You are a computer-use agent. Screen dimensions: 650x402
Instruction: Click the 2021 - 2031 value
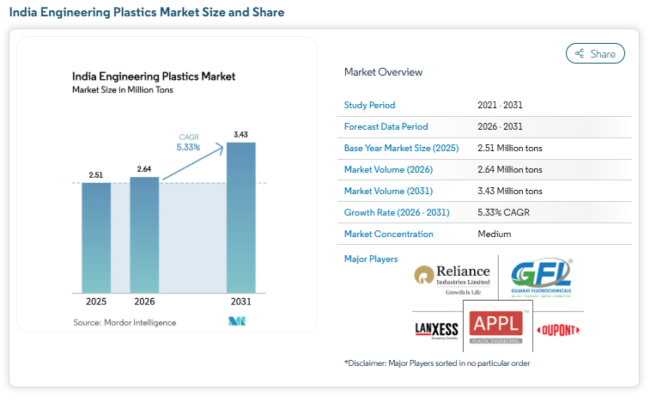500,105
